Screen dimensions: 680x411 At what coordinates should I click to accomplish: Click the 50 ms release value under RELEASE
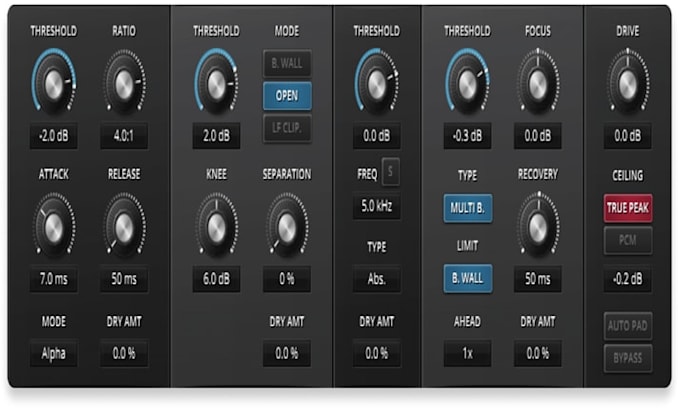124,279
